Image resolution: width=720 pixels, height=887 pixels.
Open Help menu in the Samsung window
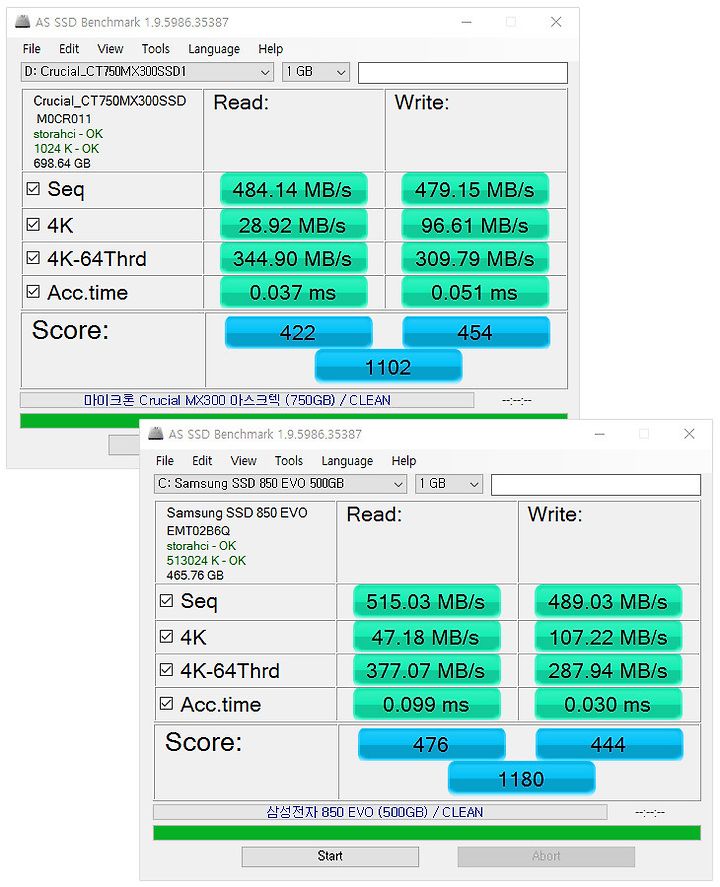pyautogui.click(x=403, y=460)
